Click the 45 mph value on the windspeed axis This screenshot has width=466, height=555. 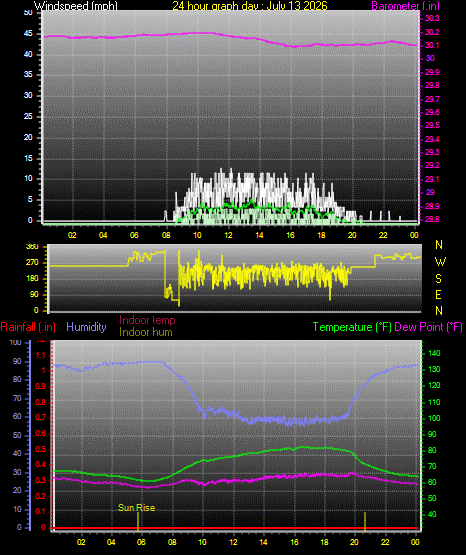point(28,34)
